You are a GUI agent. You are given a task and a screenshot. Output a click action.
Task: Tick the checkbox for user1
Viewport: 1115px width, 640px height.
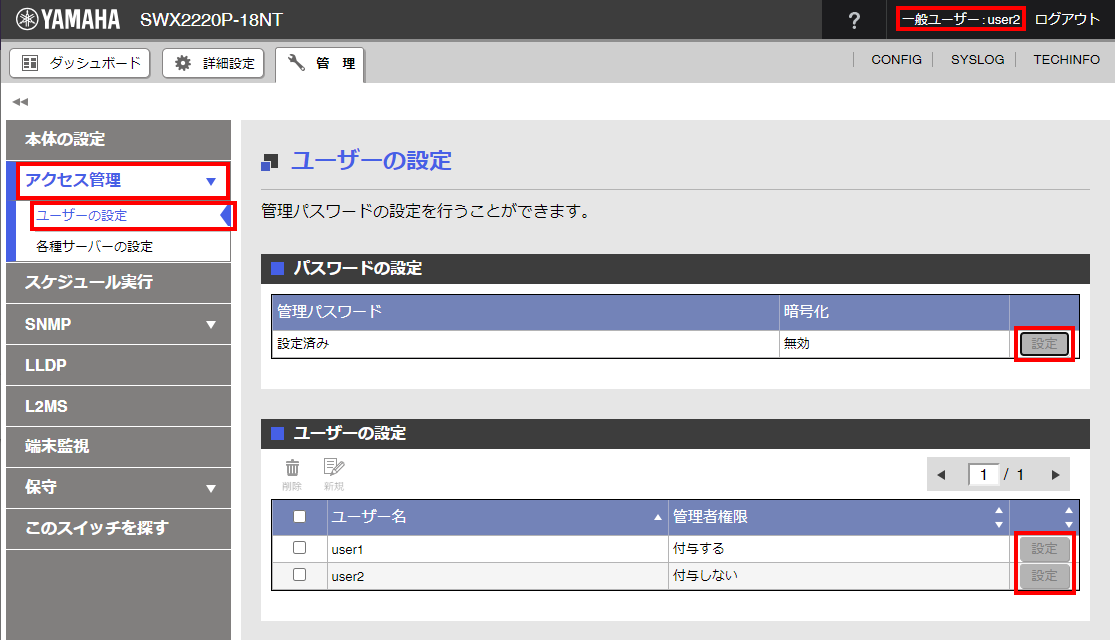pos(299,548)
